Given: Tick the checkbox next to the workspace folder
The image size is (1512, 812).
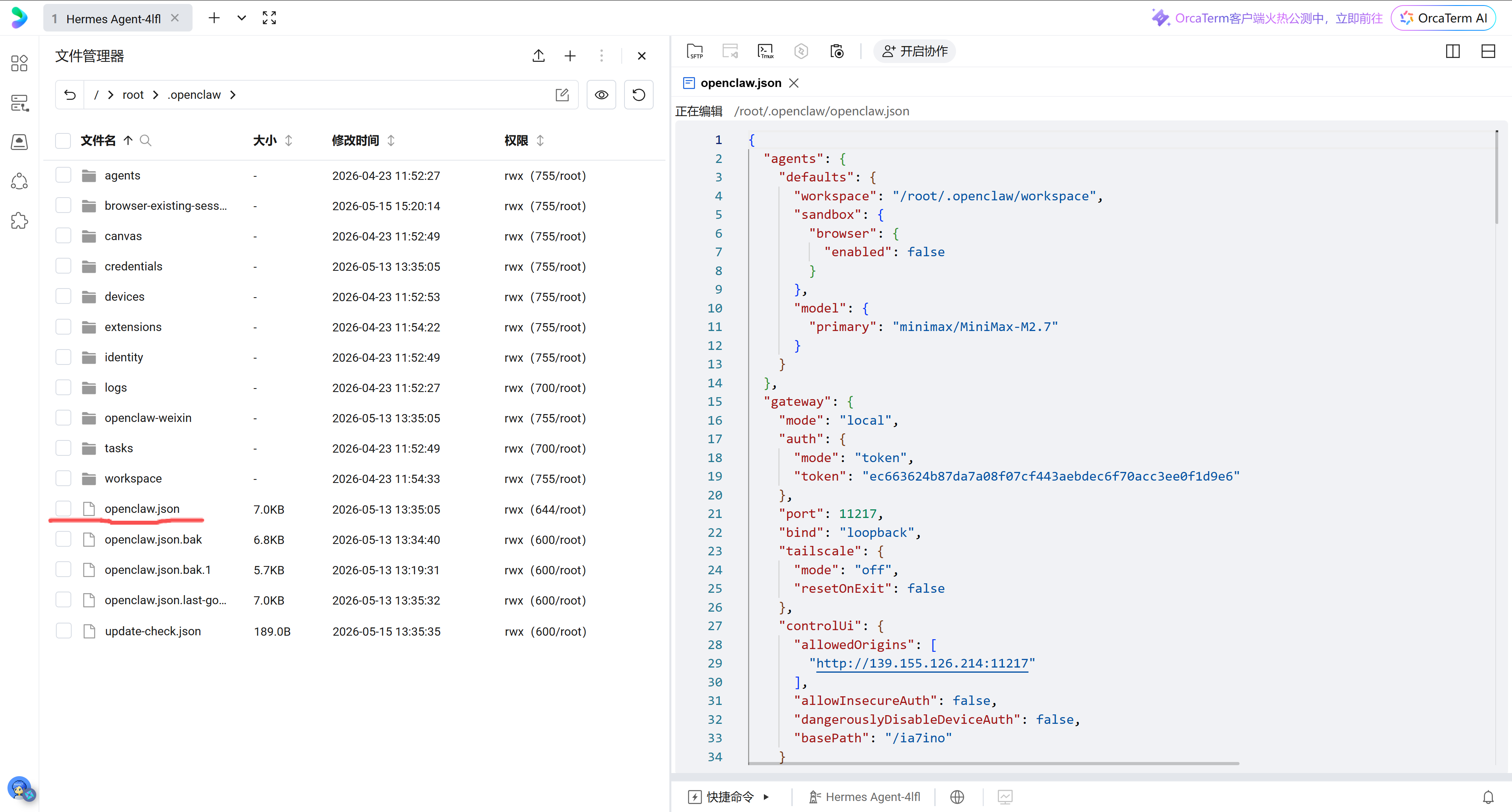Looking at the screenshot, I should (63, 478).
